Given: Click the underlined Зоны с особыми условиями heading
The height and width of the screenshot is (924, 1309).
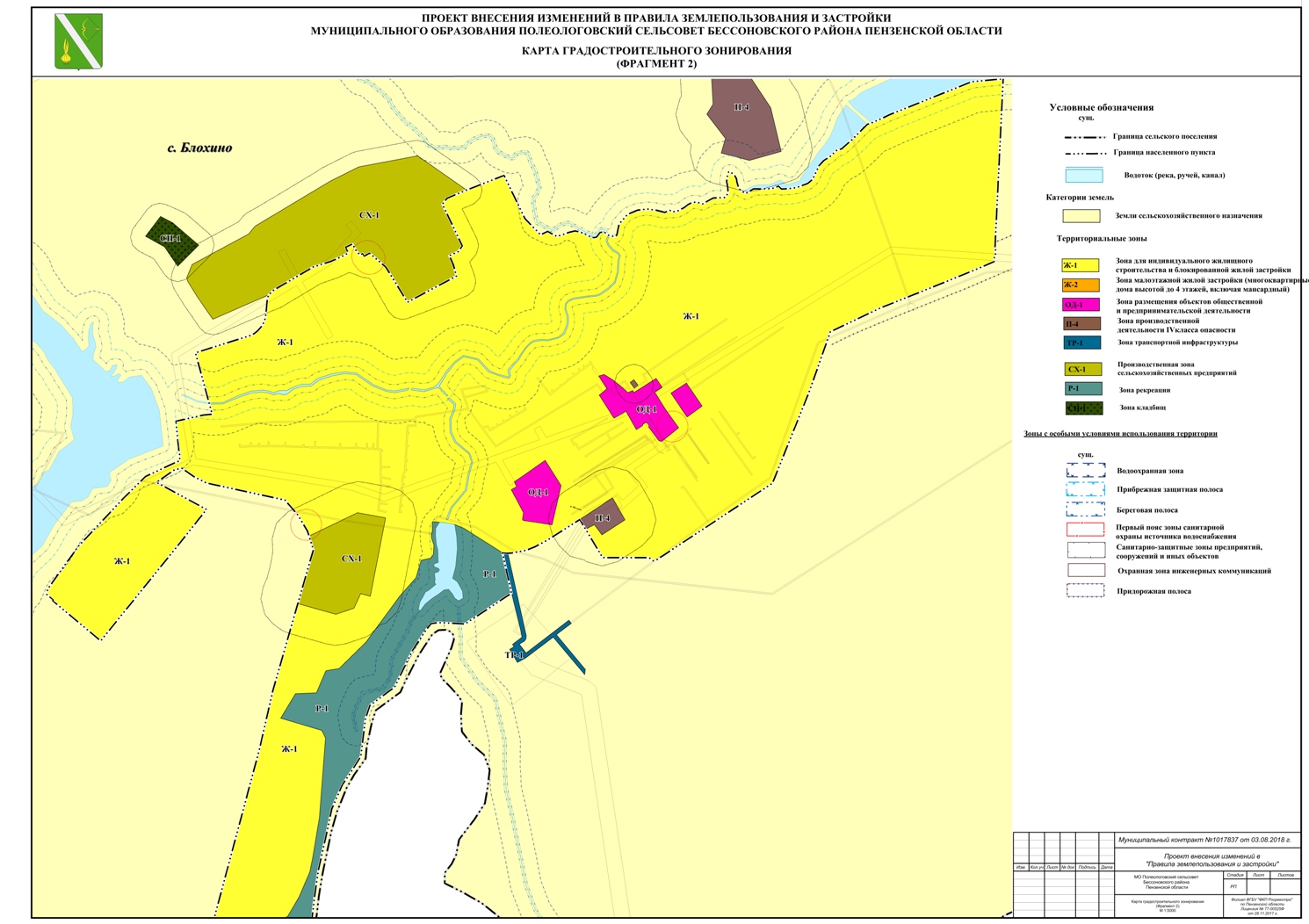Looking at the screenshot, I should 1120,434.
